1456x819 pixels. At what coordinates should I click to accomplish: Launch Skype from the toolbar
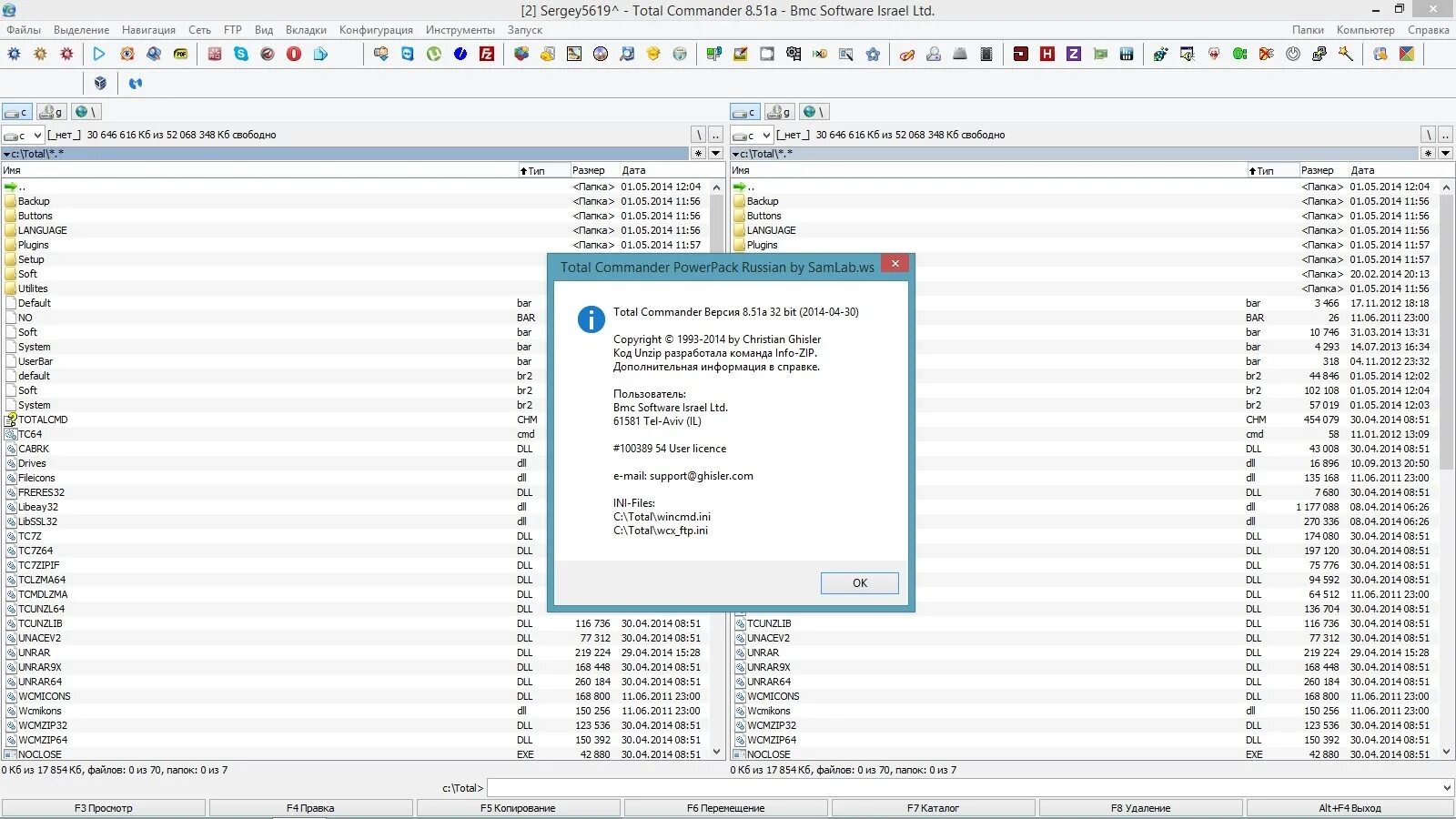[241, 55]
